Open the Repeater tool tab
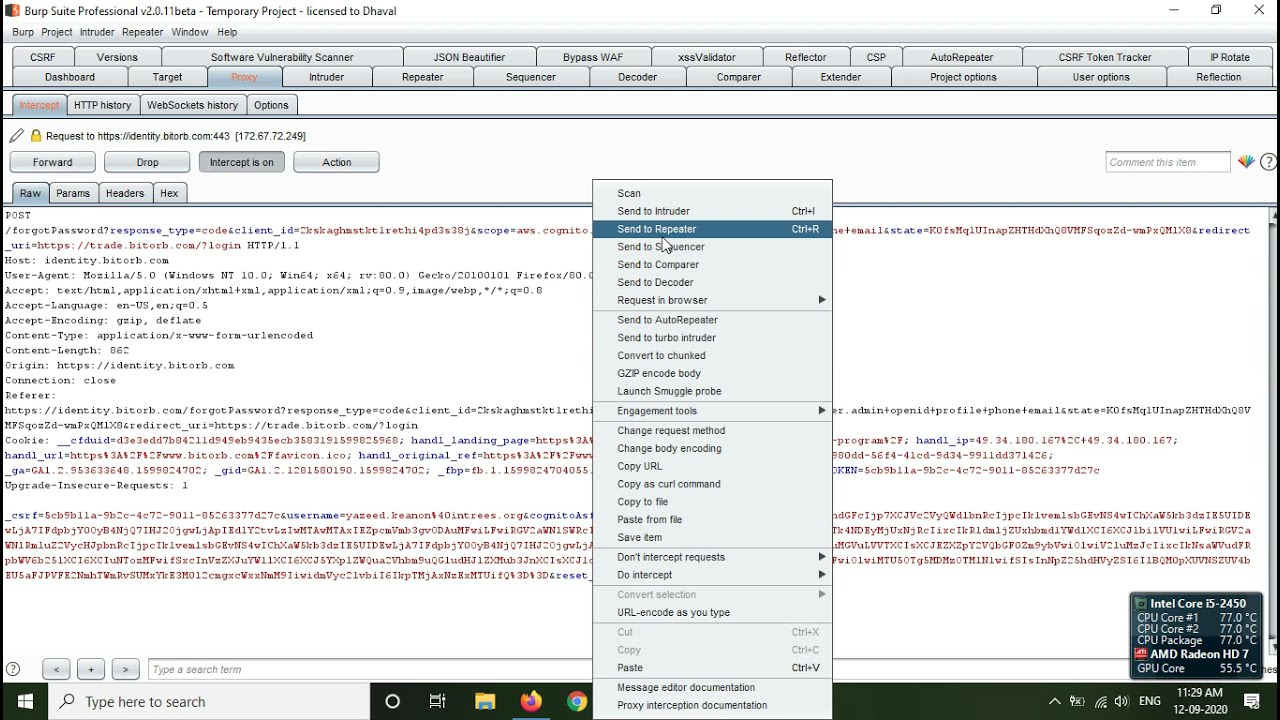Screen dimensions: 1280x720 click(x=422, y=77)
